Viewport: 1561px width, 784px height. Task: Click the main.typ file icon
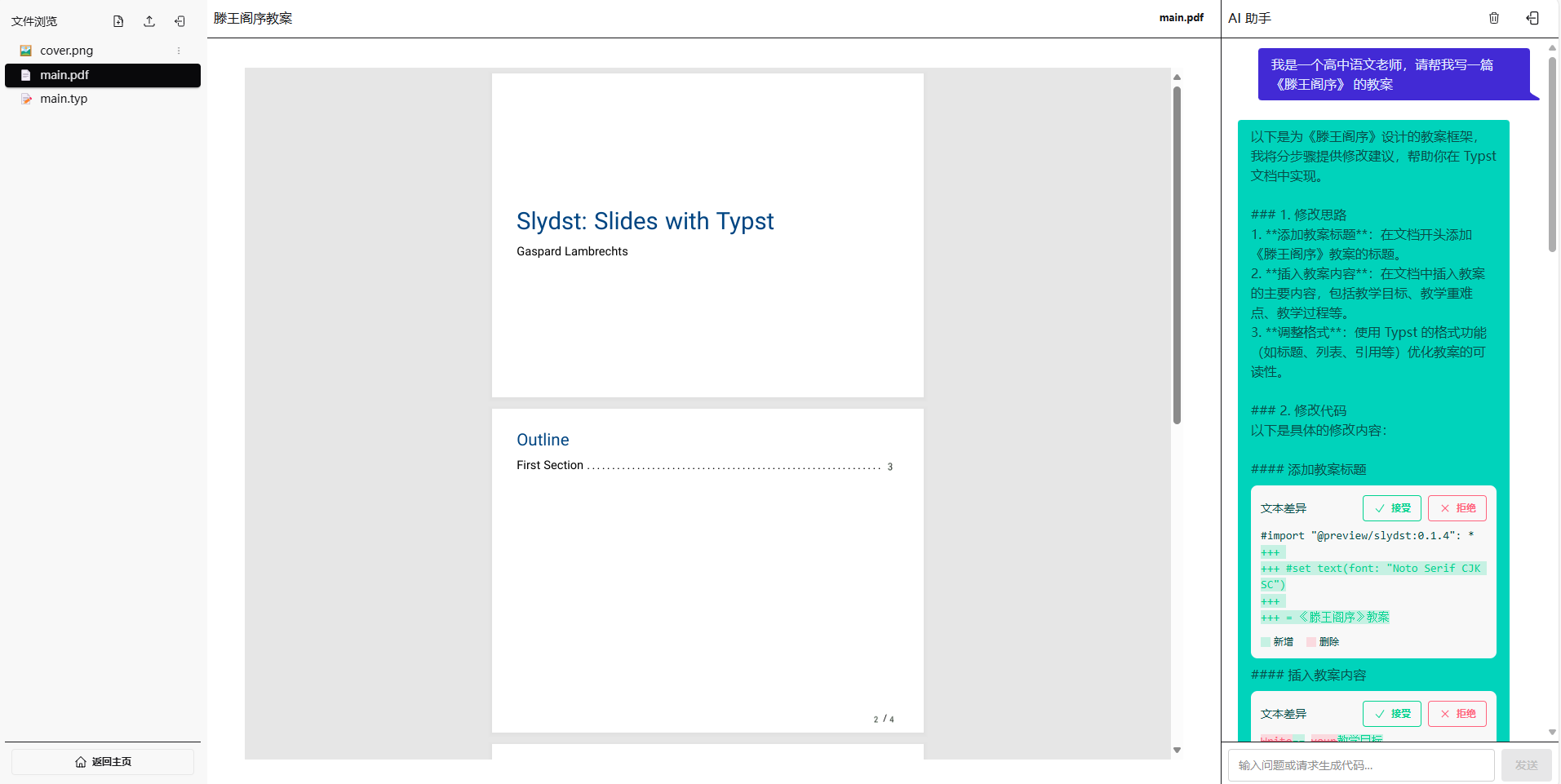(26, 99)
